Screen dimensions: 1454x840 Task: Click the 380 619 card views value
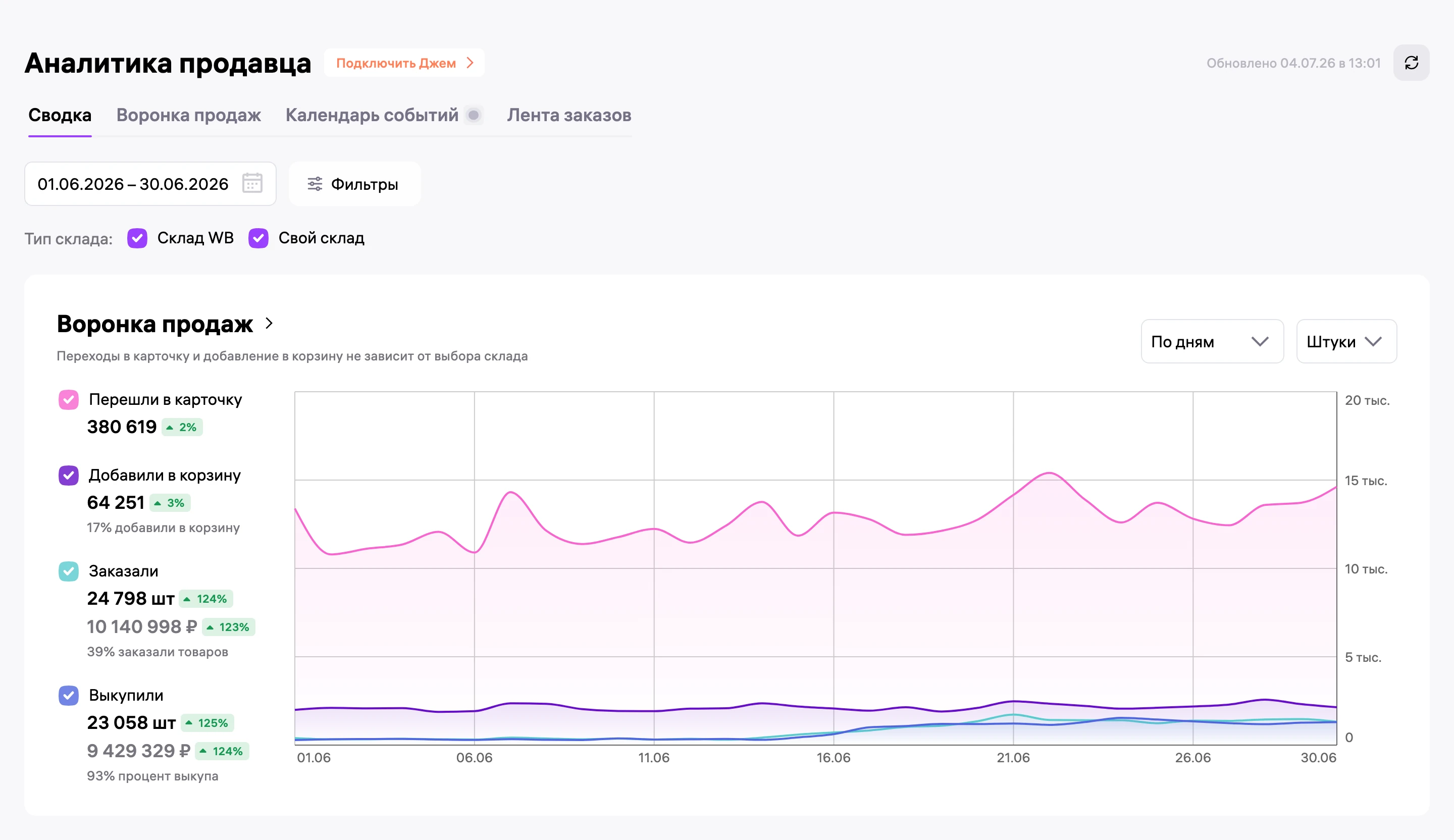(x=122, y=427)
